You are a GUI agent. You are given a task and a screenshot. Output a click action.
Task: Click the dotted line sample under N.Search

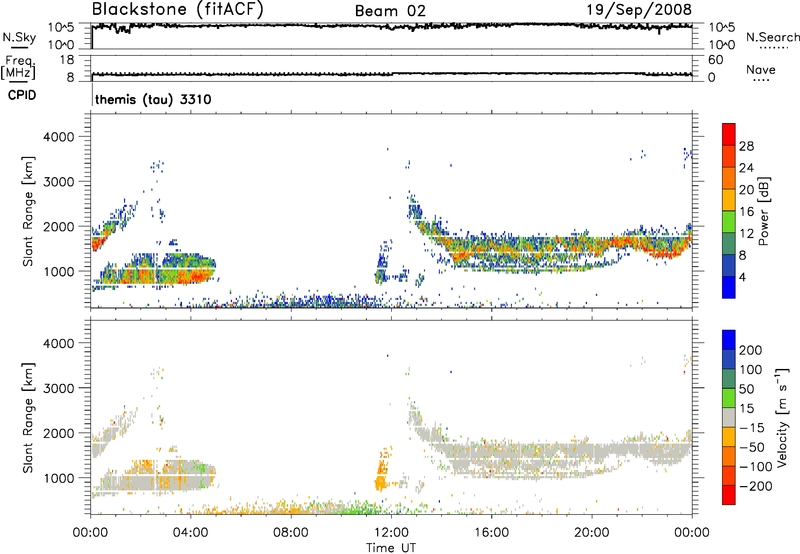point(773,48)
